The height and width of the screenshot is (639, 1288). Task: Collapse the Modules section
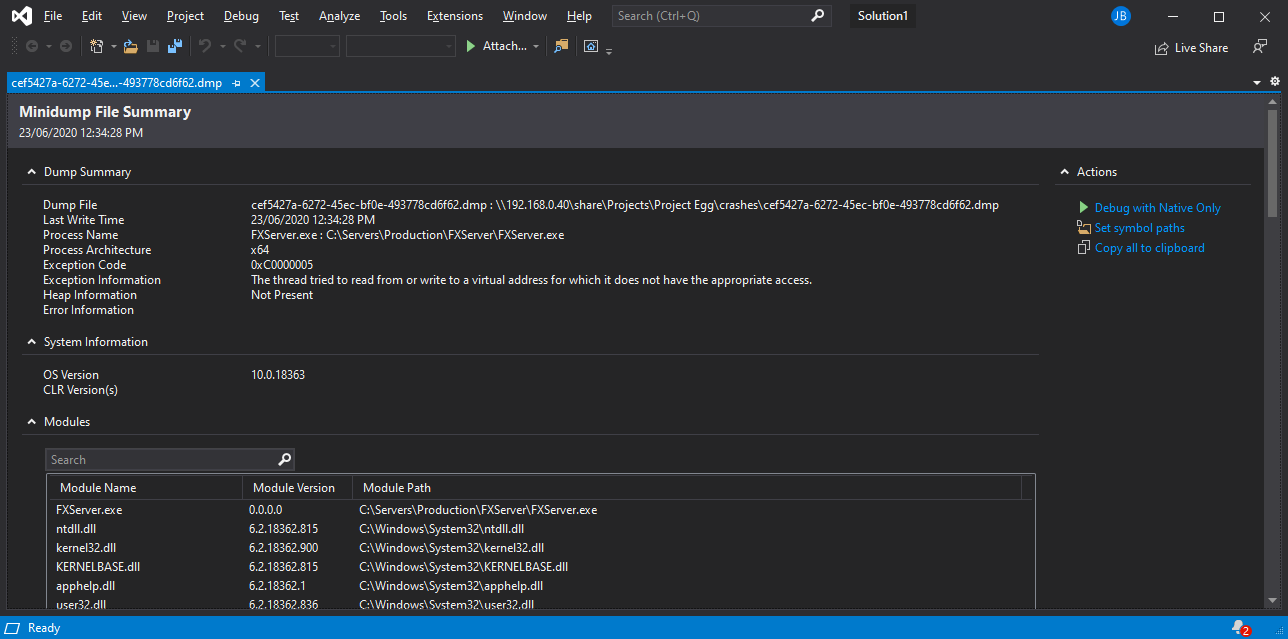pyautogui.click(x=31, y=422)
